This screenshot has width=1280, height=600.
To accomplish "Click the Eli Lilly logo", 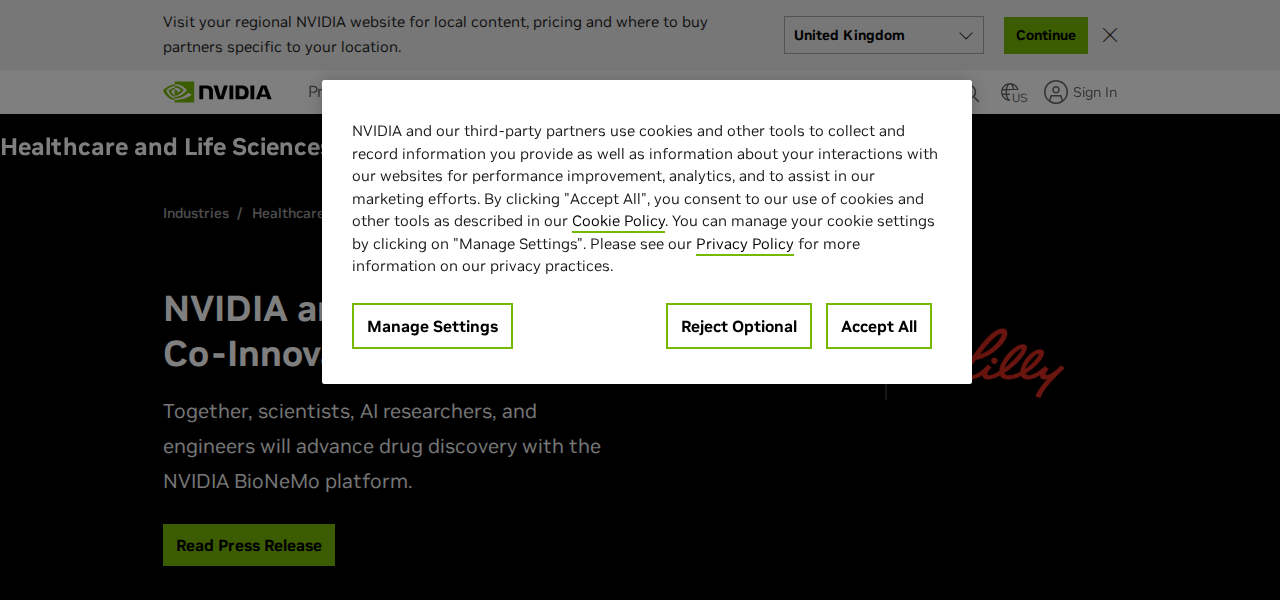I will (1015, 362).
